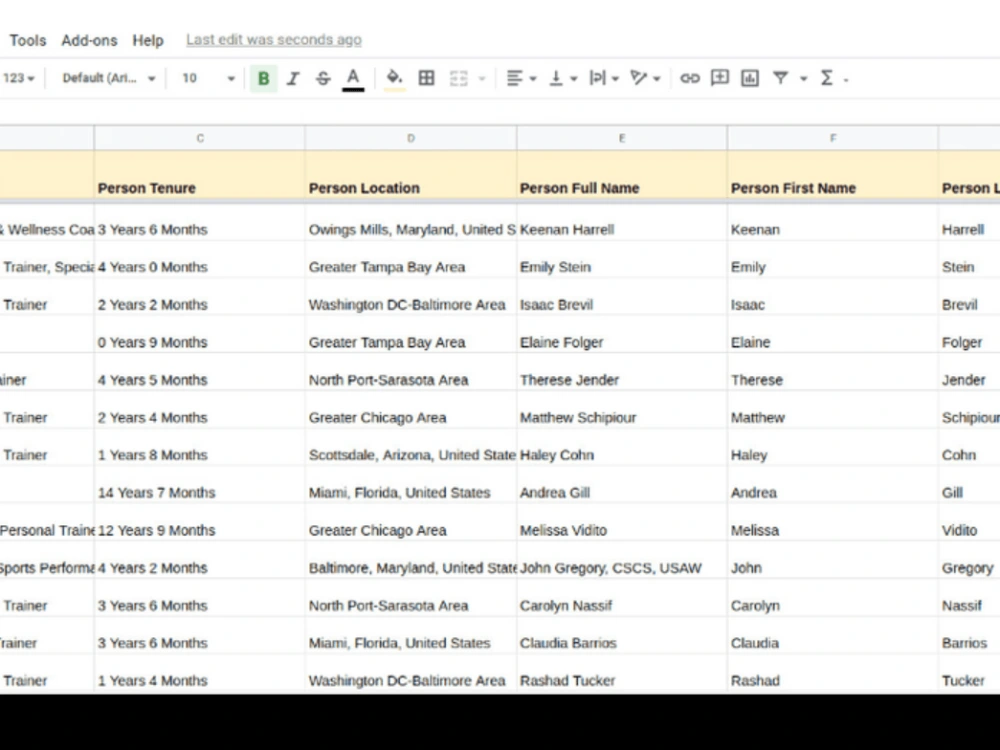Screen dimensions: 1000x750
Task: Open the Add-ons menu
Action: coord(89,40)
